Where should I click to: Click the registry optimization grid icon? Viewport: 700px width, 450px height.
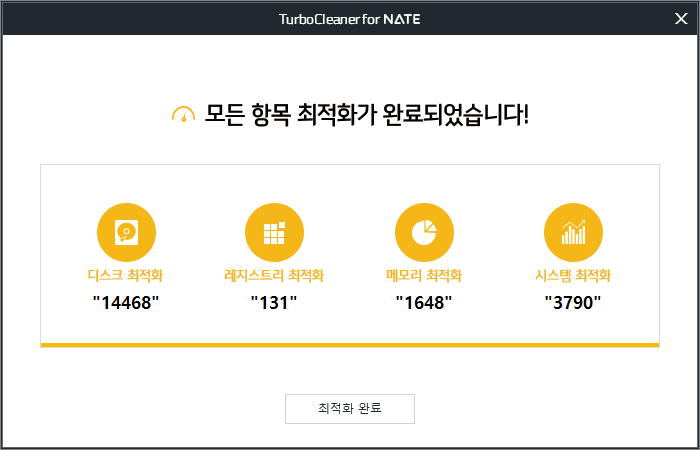point(274,232)
